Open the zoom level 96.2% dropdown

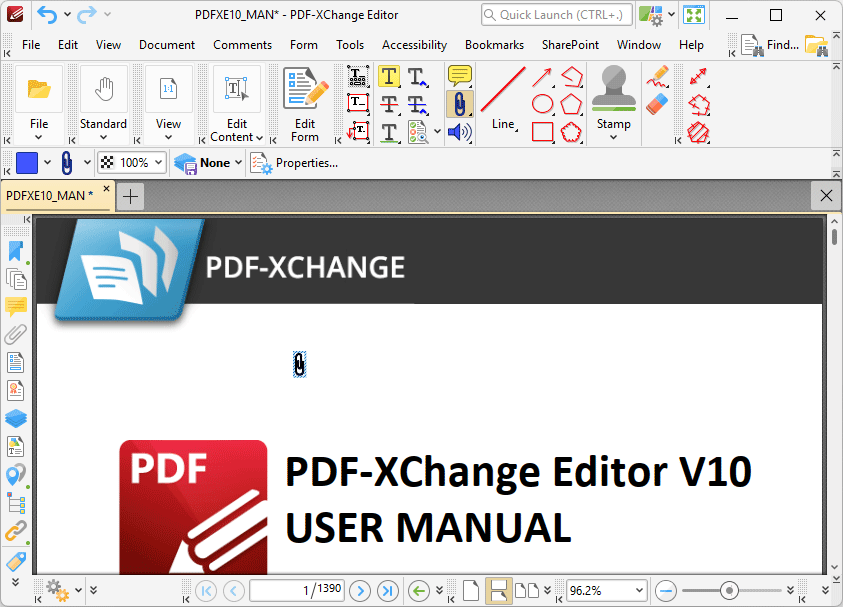(639, 590)
